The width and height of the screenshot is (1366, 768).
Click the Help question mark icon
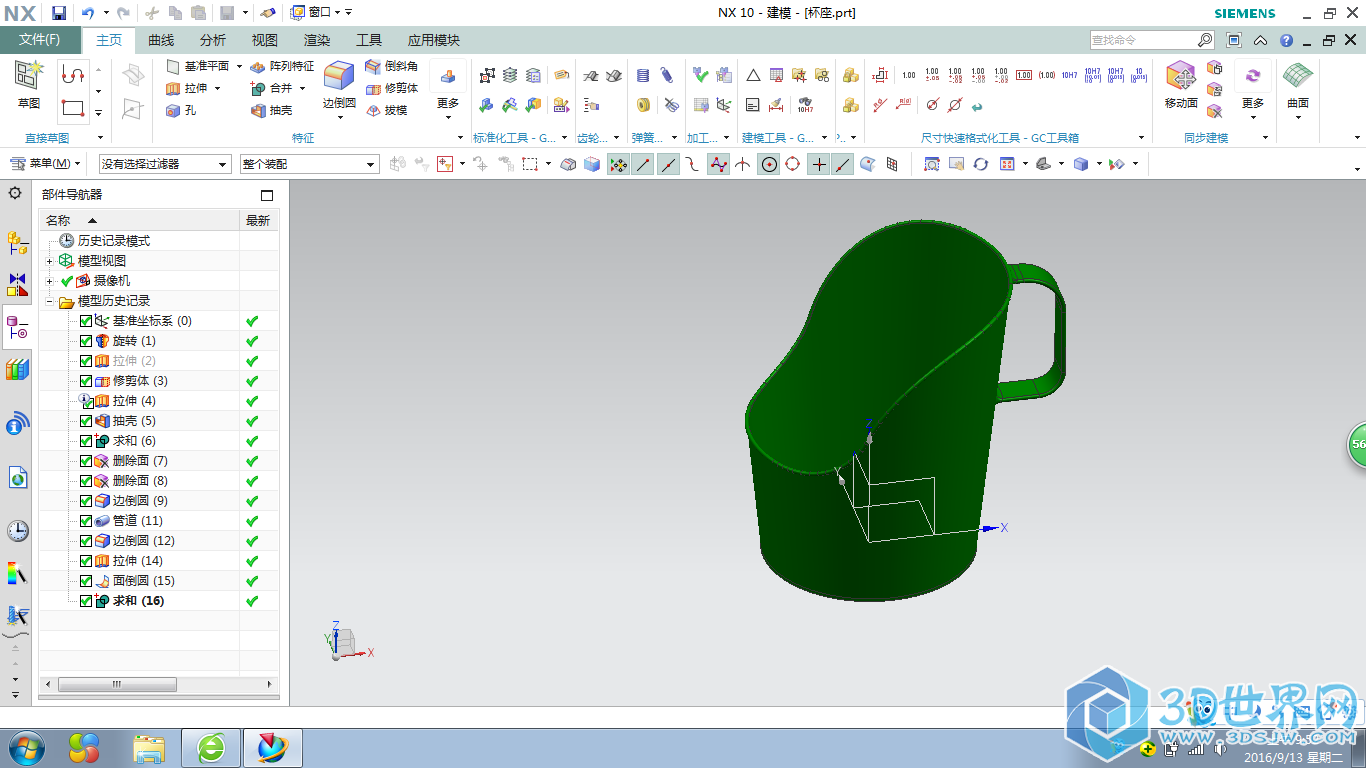point(1286,40)
